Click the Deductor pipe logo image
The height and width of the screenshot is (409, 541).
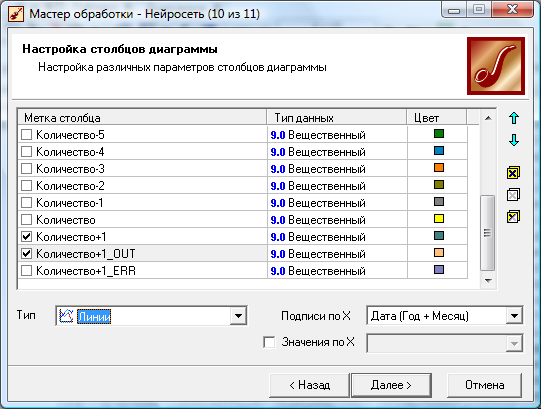point(496,66)
